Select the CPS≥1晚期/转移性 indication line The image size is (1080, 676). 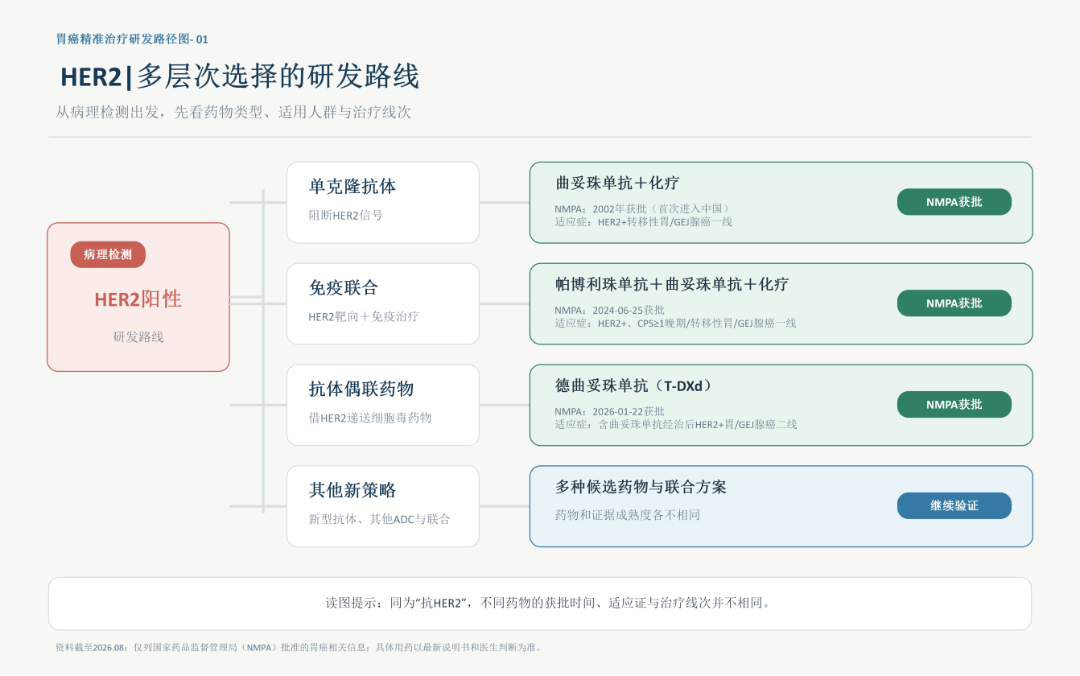(x=675, y=323)
